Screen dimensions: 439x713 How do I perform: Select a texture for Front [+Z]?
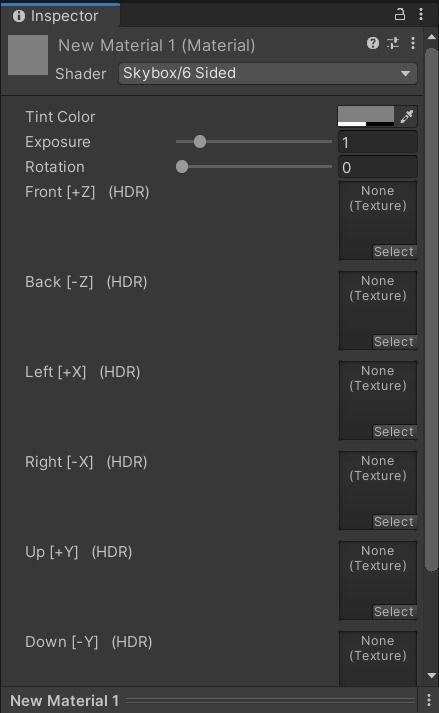tap(394, 251)
